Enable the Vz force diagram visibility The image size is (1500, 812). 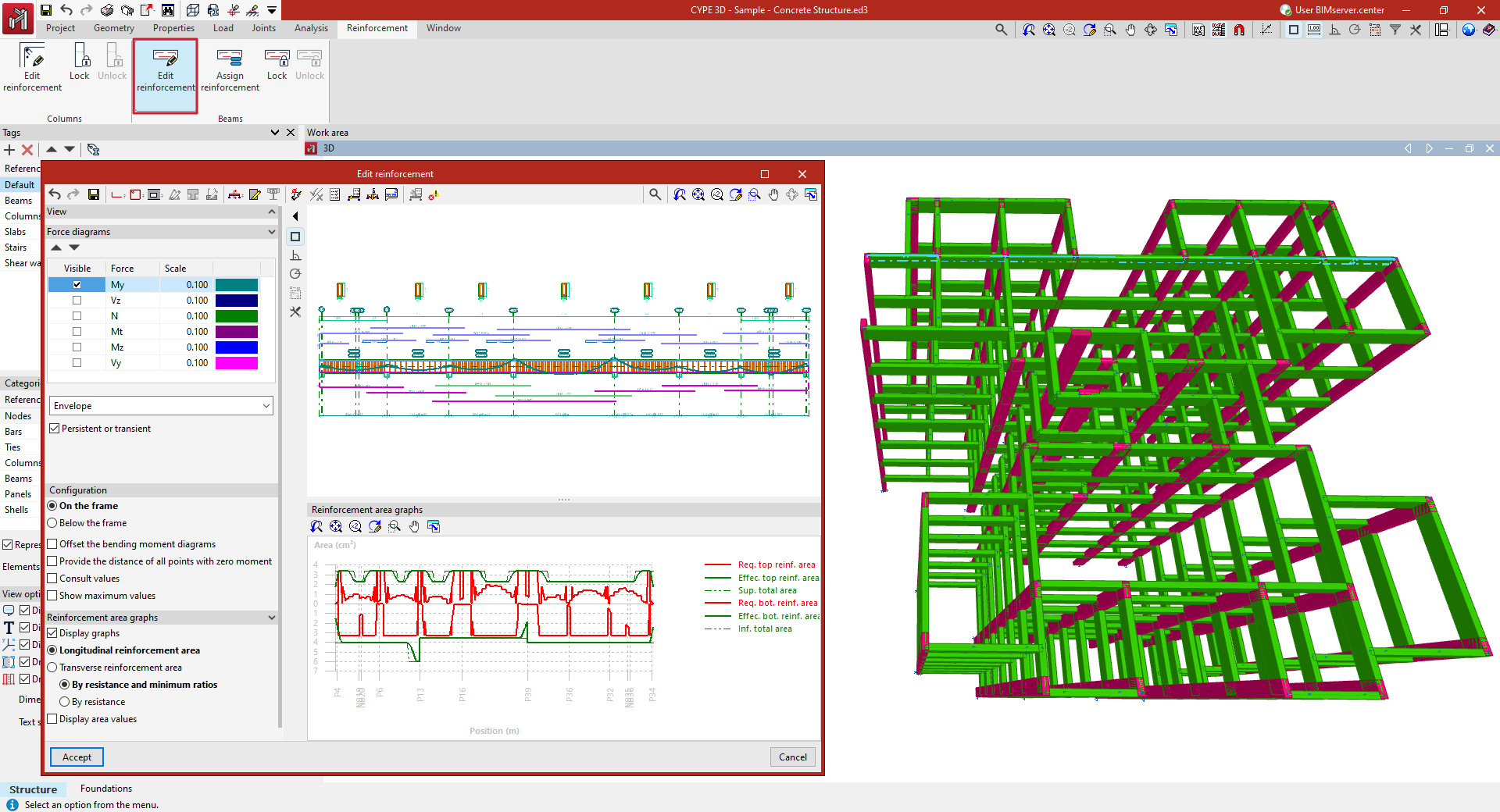point(77,301)
